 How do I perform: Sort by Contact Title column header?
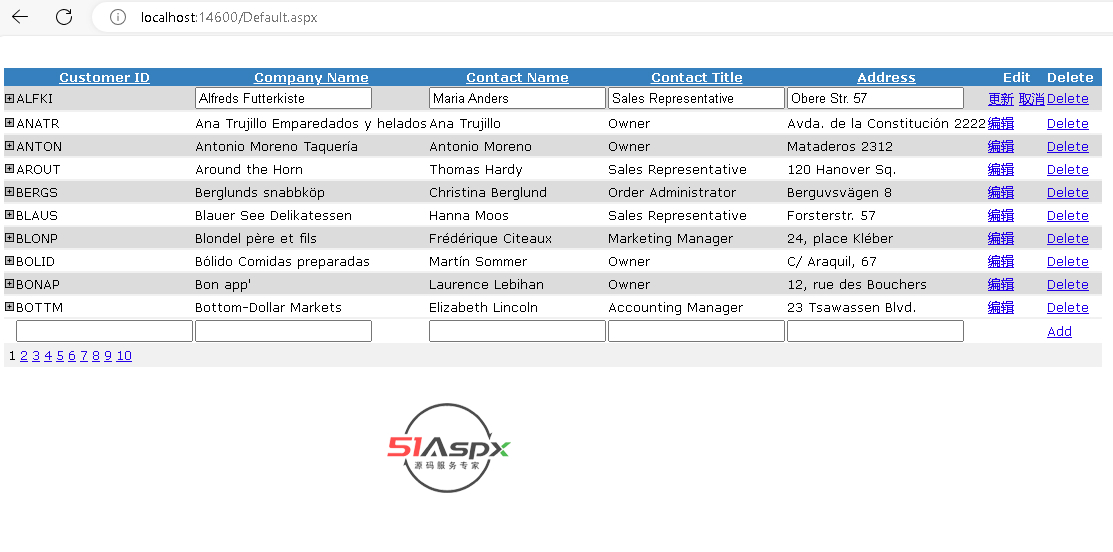[x=696, y=77]
